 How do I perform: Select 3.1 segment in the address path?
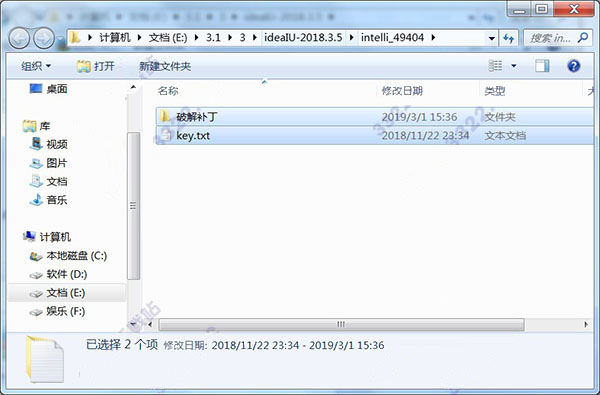coord(213,38)
